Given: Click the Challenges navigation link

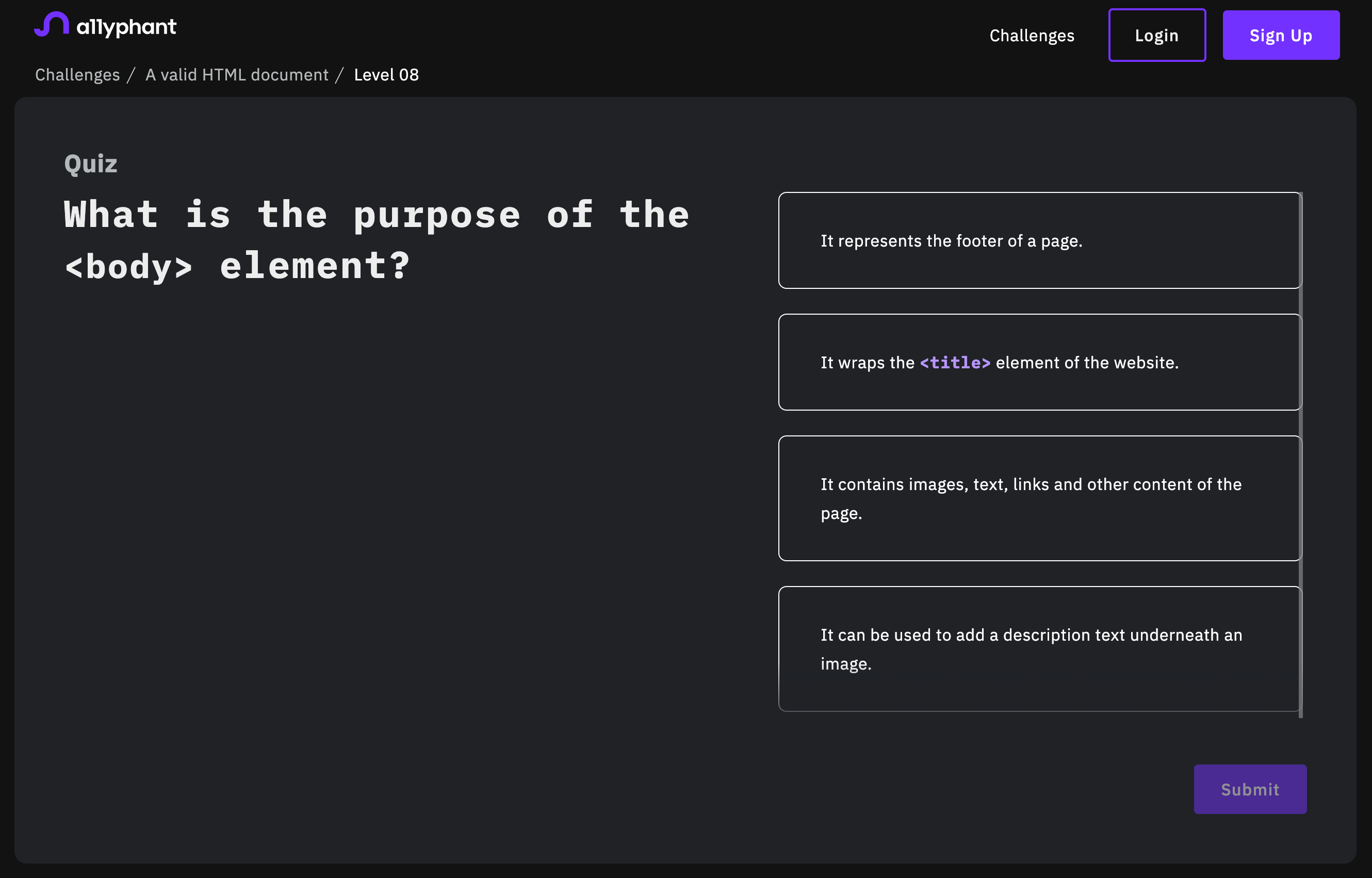Looking at the screenshot, I should [x=1032, y=35].
